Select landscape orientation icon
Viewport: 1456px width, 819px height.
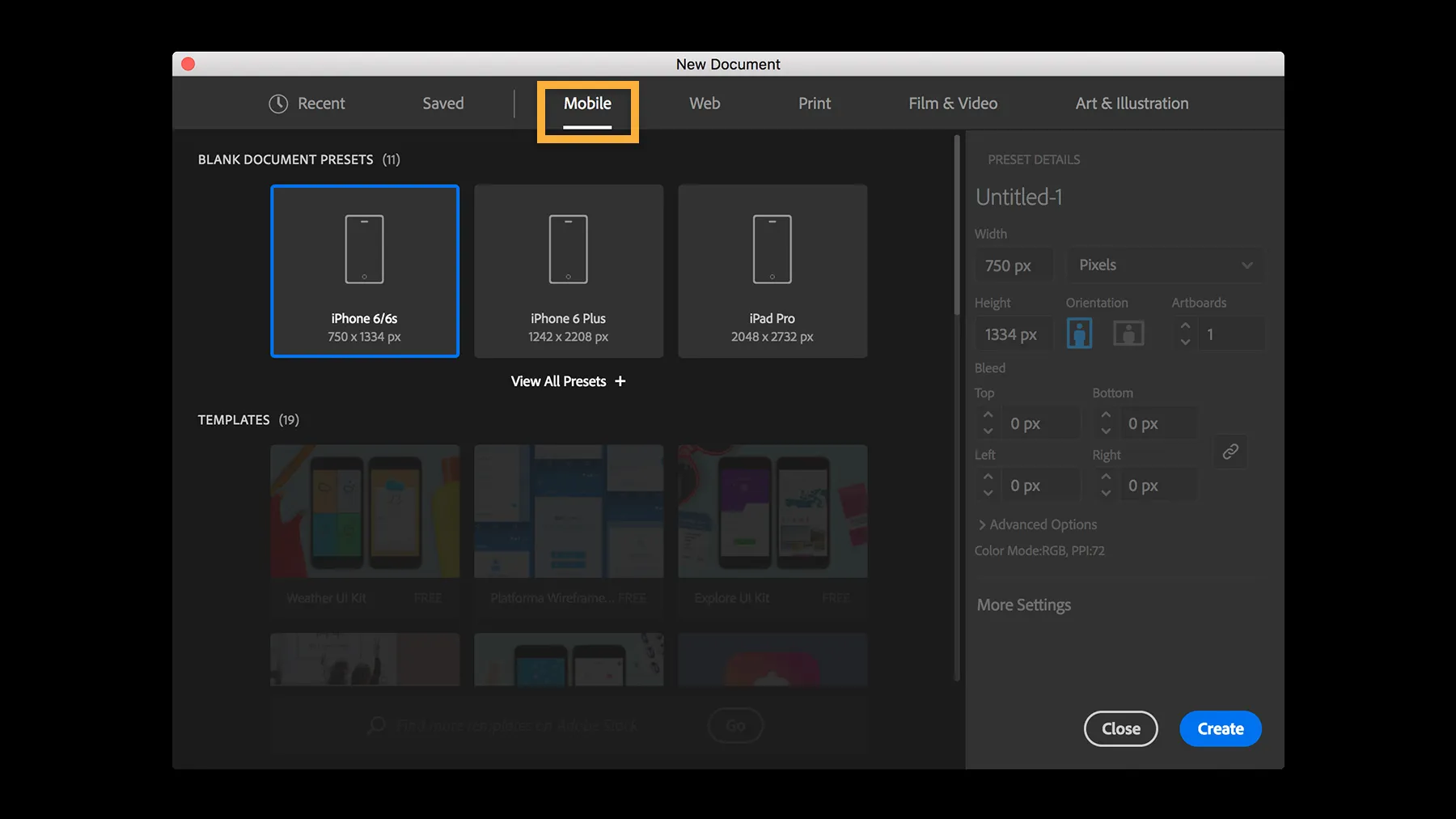[x=1128, y=333]
